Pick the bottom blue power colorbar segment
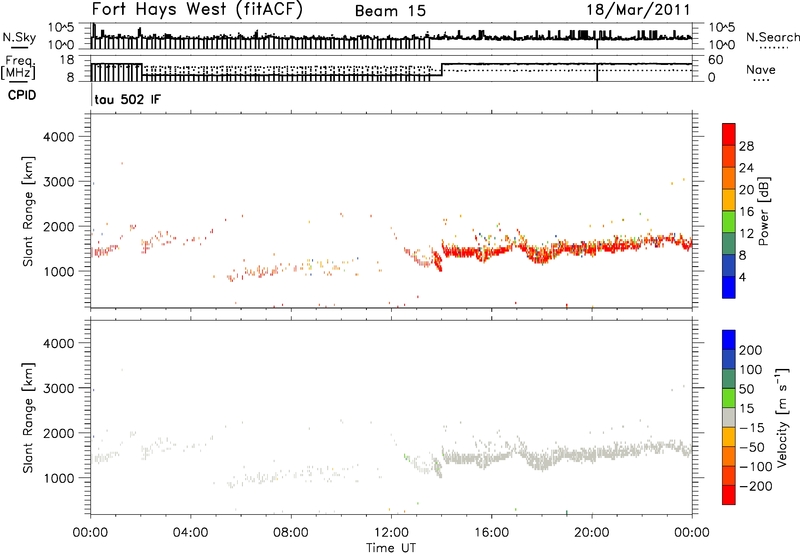The image size is (800, 554). pyautogui.click(x=729, y=288)
